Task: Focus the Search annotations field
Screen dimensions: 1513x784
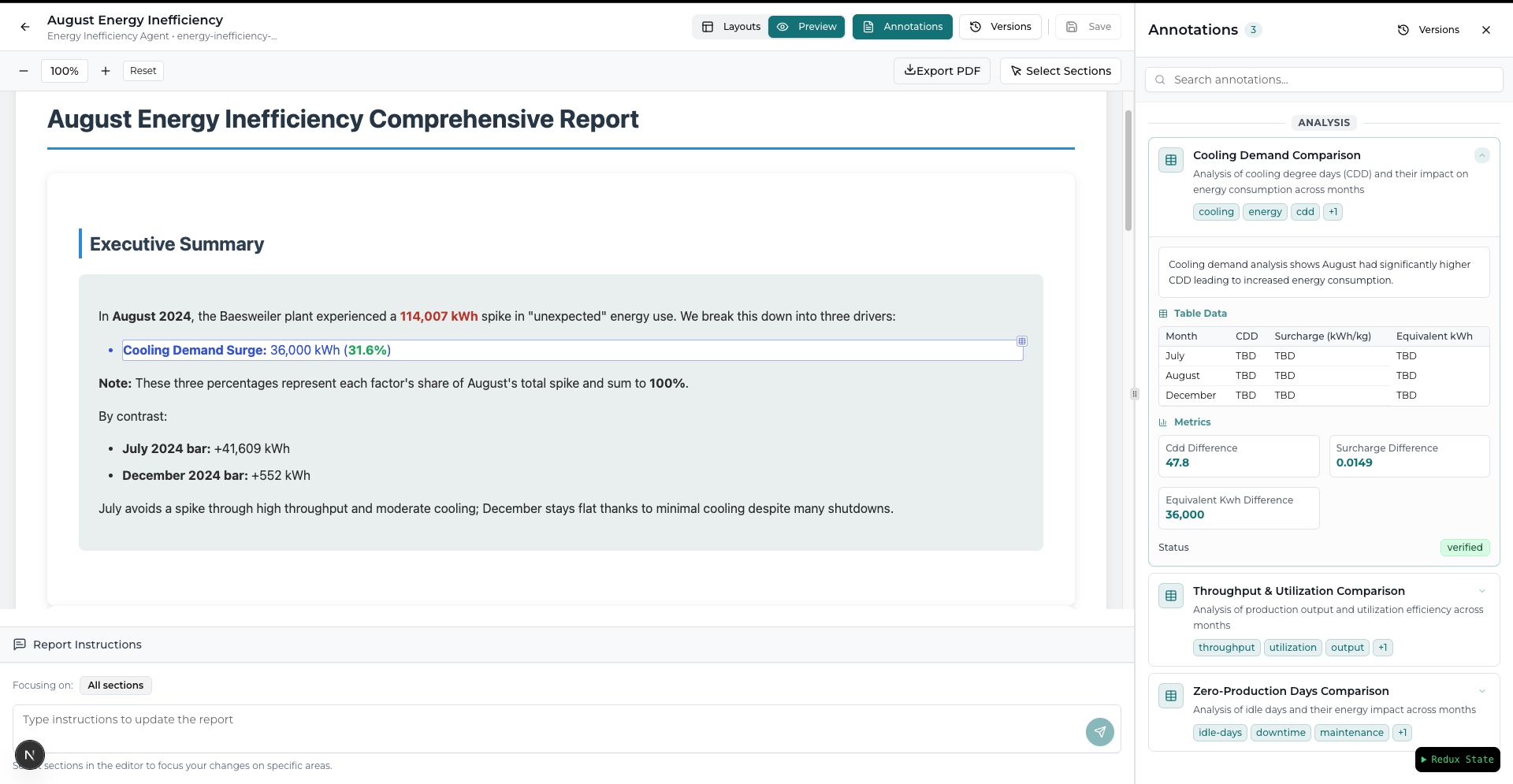Action: pyautogui.click(x=1324, y=80)
